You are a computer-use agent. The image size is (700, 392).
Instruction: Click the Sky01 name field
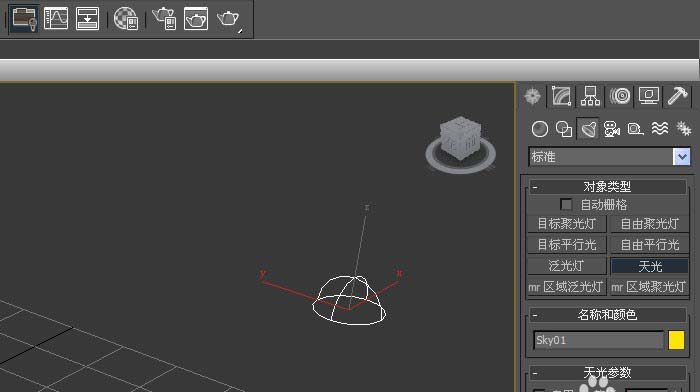pyautogui.click(x=598, y=340)
